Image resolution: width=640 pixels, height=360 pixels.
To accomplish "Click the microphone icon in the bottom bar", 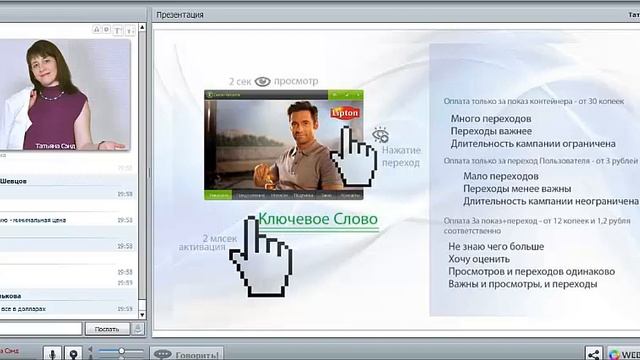I will [x=52, y=353].
